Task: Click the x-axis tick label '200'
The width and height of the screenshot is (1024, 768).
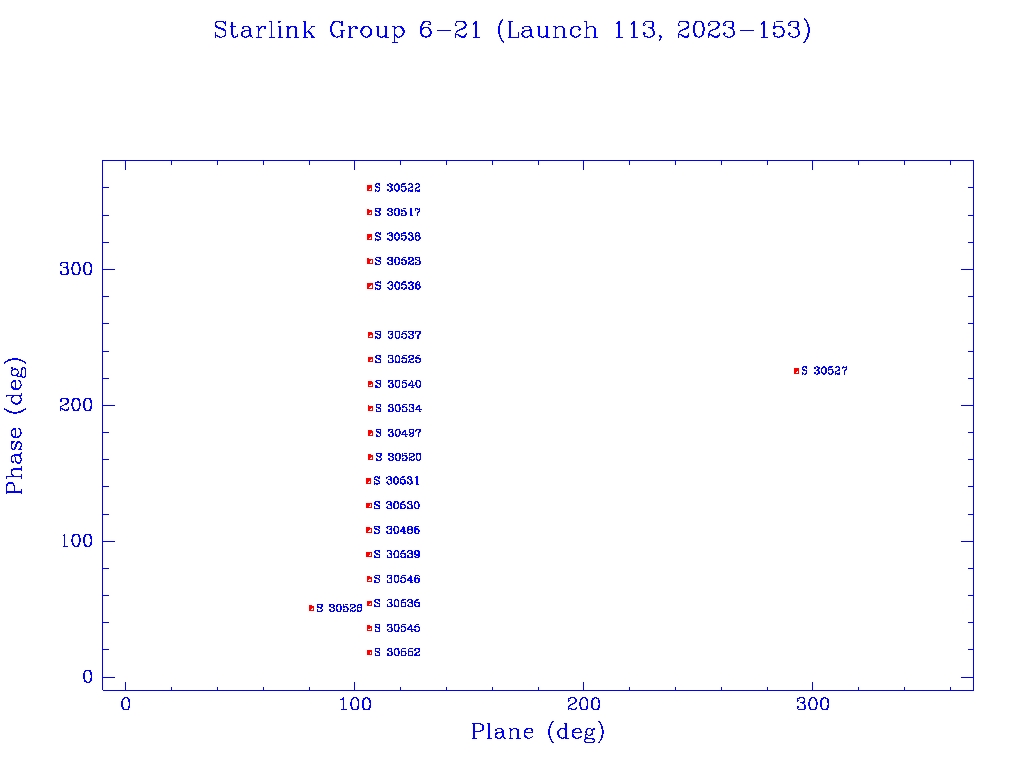Action: click(584, 704)
